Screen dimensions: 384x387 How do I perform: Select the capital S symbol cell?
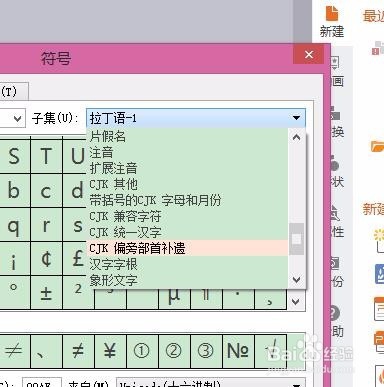click(14, 156)
